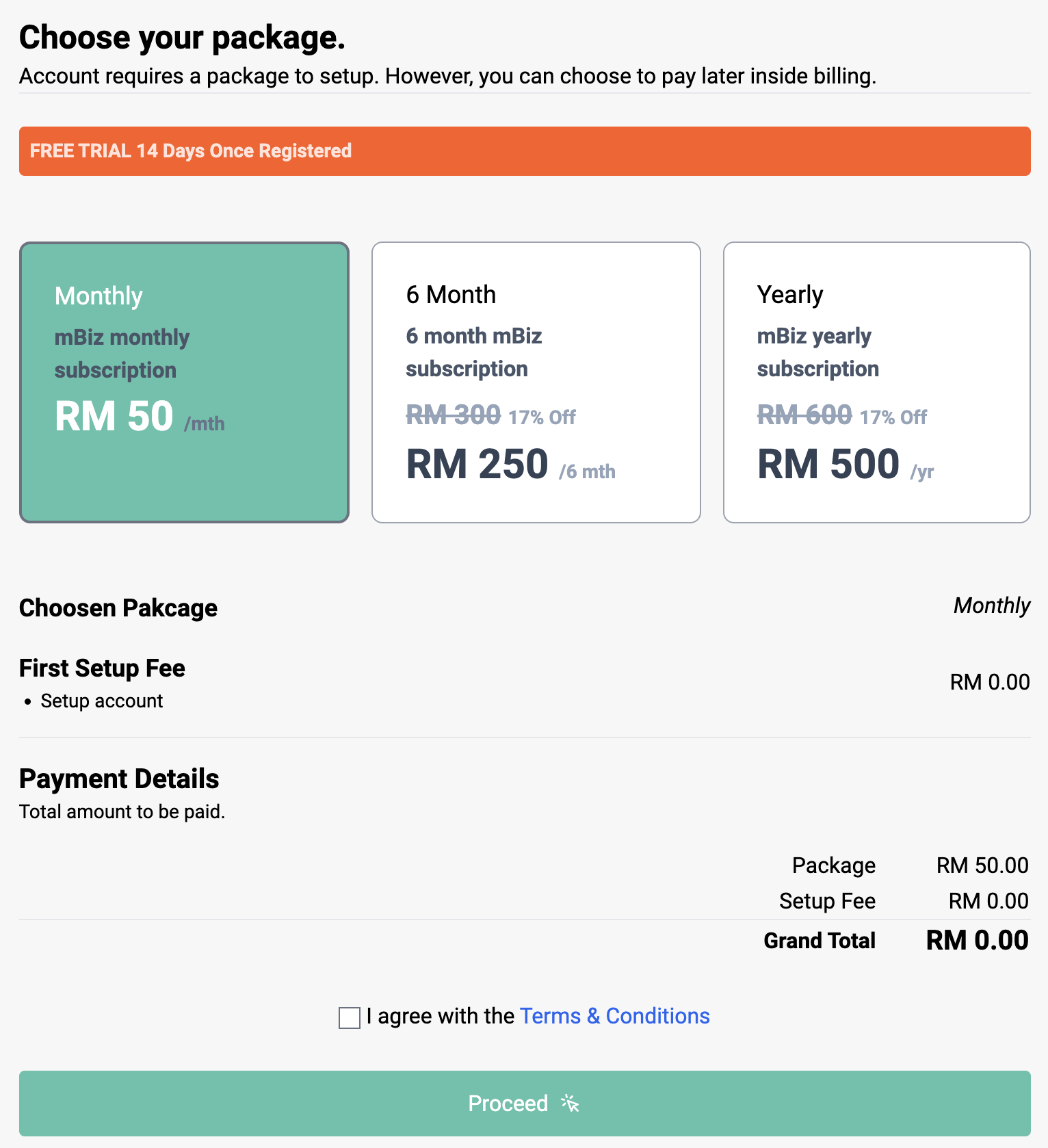Click the Payment Details heading
Viewport: 1048px width, 1148px height.
[x=119, y=779]
